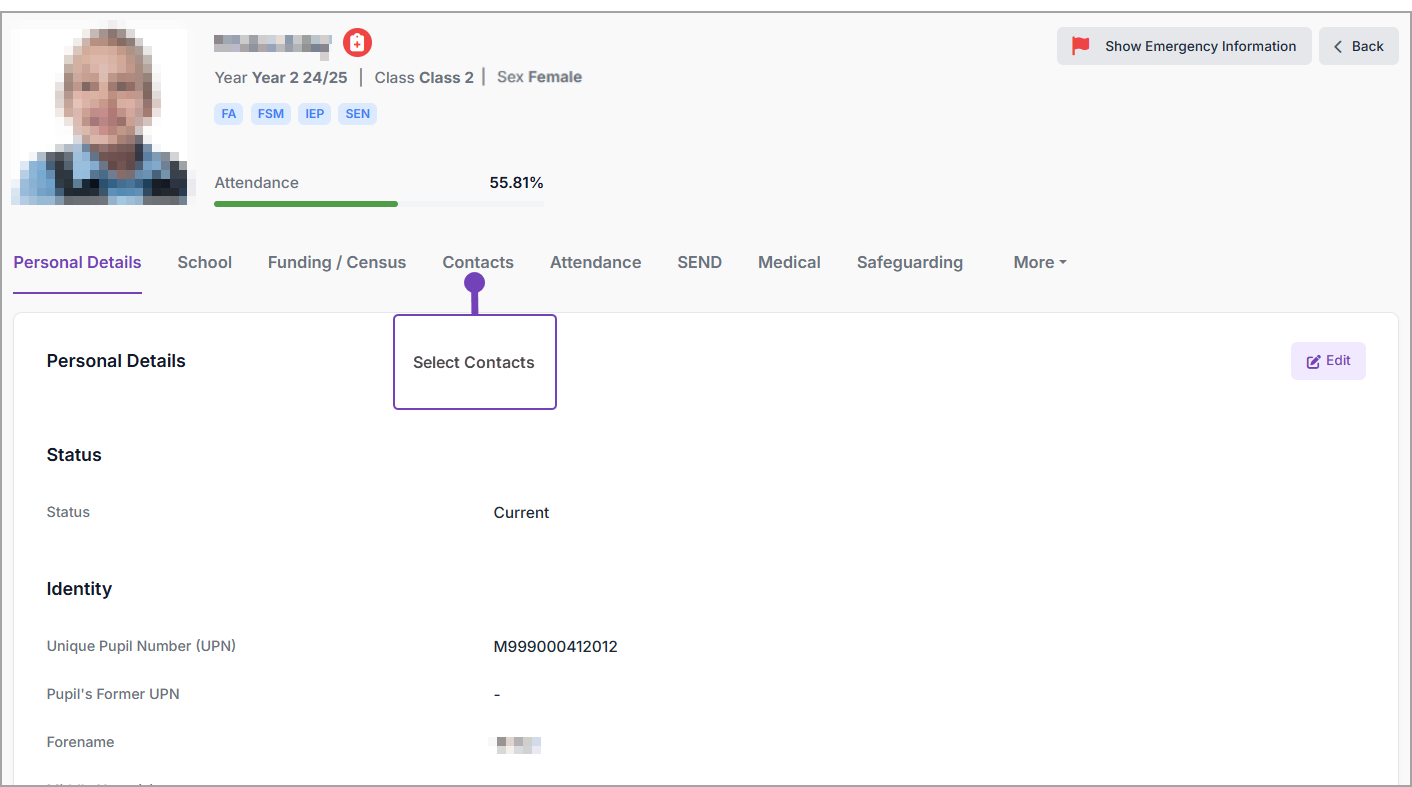Image resolution: width=1412 pixels, height=787 pixels.
Task: Click the SEN badge tag
Action: click(357, 114)
